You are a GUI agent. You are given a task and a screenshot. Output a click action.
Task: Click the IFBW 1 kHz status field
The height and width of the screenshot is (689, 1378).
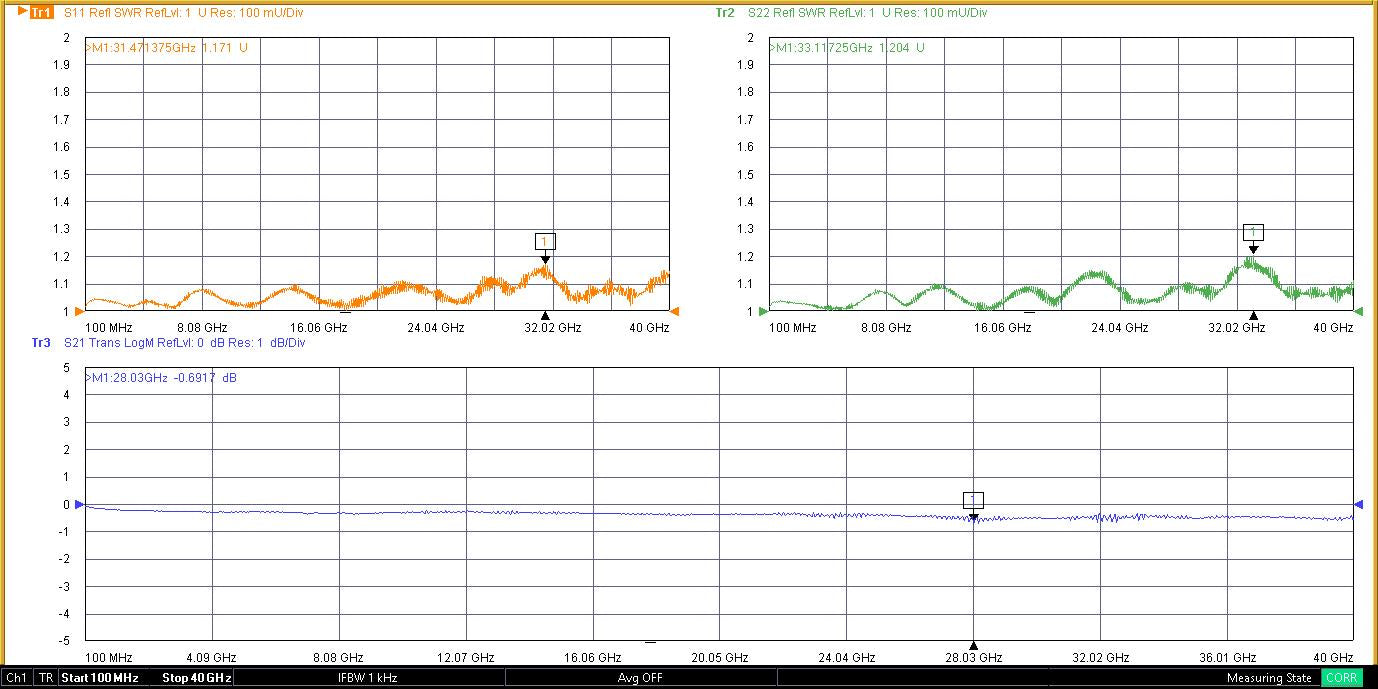click(x=368, y=678)
